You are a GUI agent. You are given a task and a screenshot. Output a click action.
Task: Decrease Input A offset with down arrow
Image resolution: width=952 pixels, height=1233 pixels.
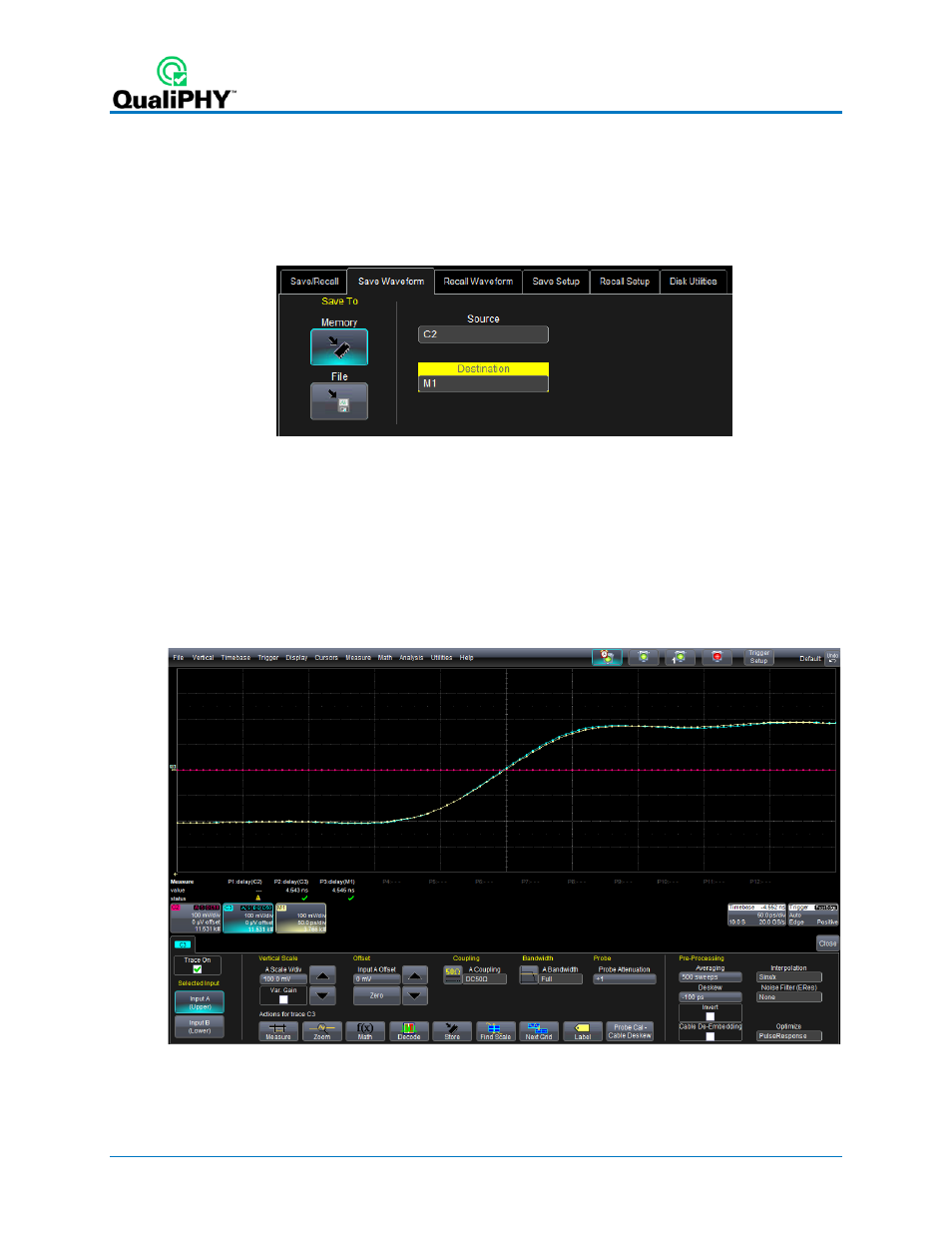tap(415, 995)
